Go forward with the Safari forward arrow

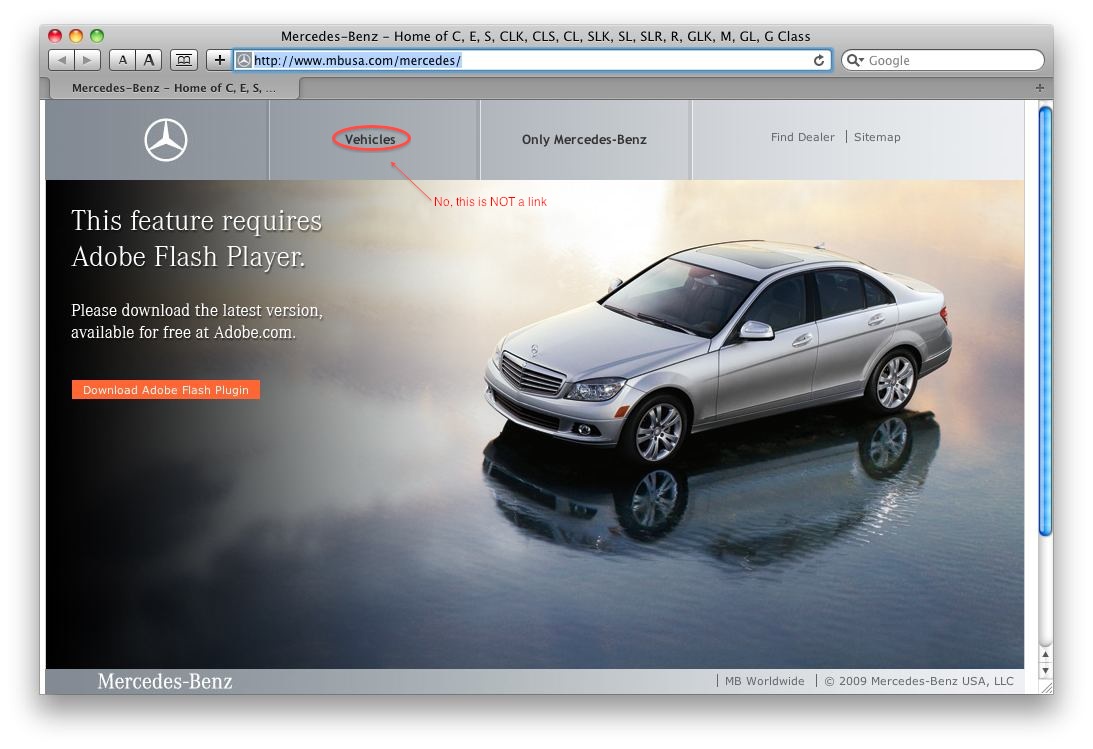[x=88, y=61]
